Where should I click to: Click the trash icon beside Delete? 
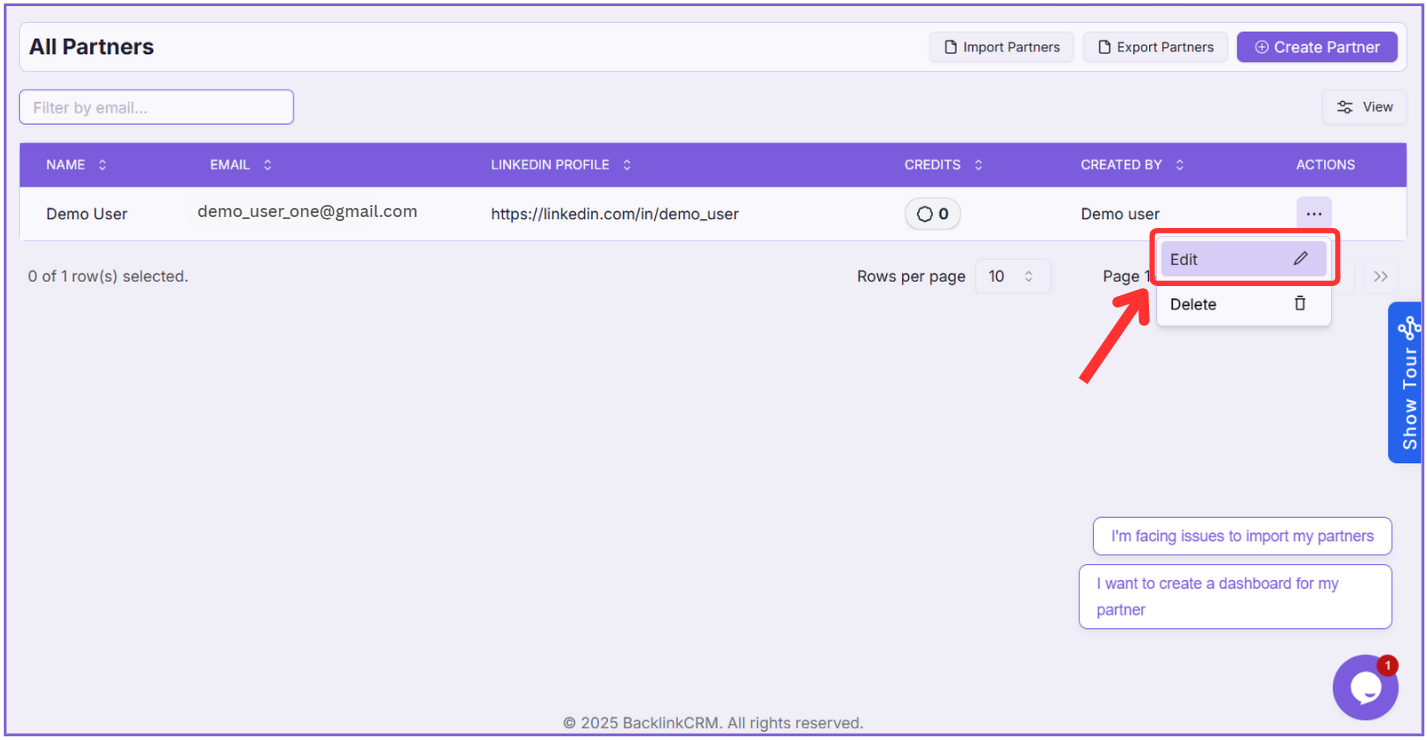pos(1300,304)
